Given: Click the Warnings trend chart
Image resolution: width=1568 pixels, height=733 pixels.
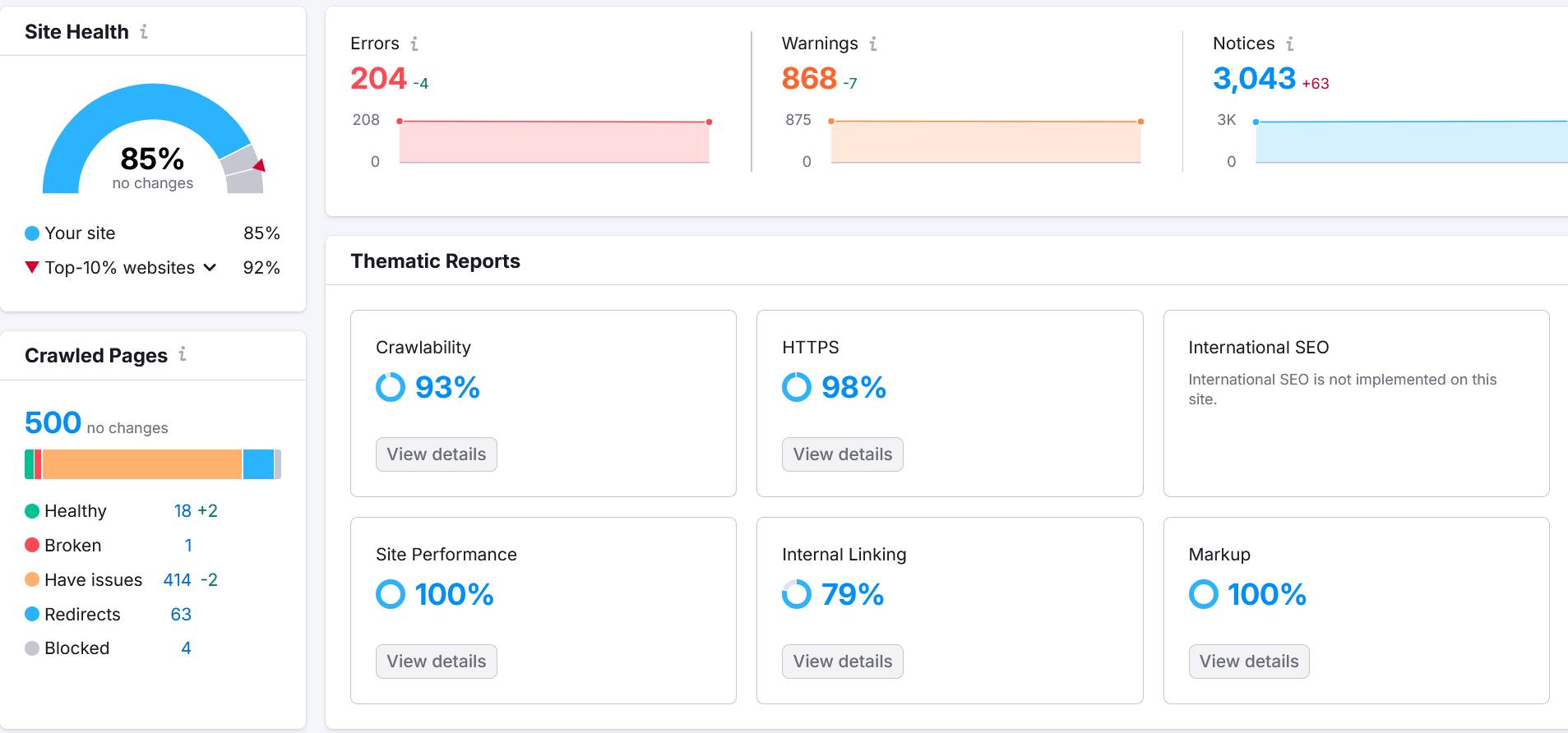Looking at the screenshot, I should (986, 141).
